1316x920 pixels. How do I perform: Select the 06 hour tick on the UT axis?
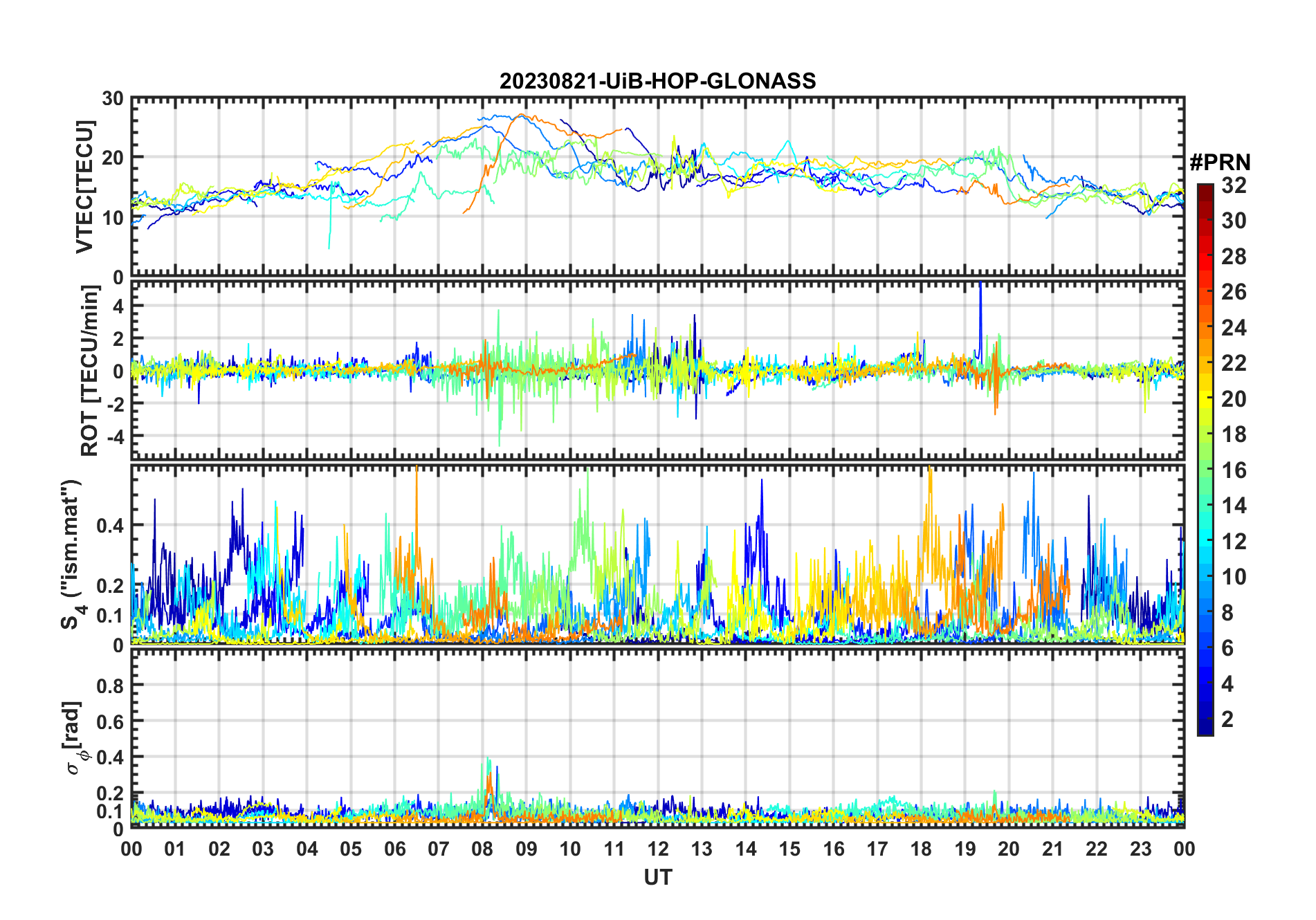click(x=394, y=849)
